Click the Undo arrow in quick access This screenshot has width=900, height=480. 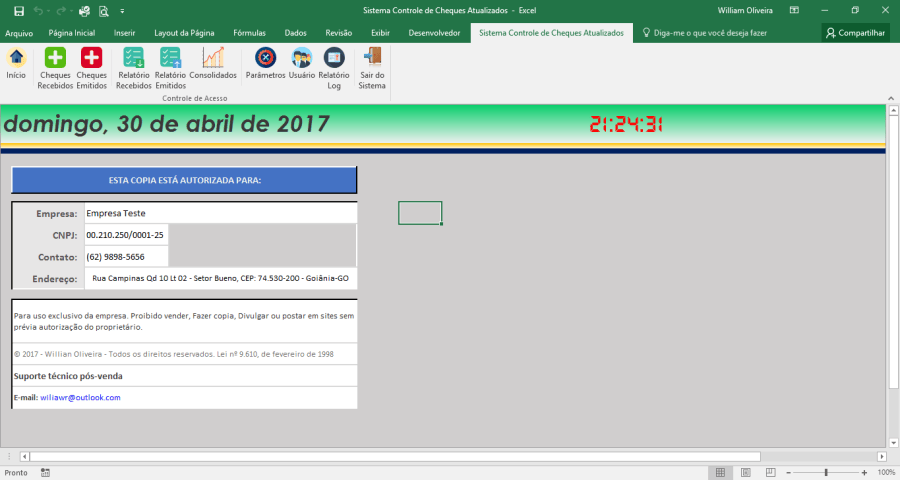38,11
